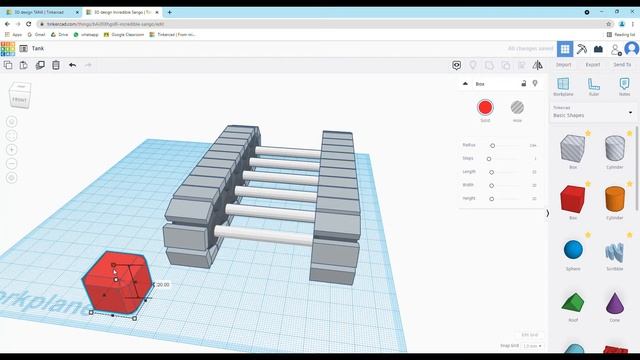Pick the red Box shape
Image resolution: width=640 pixels, height=360 pixels.
tap(573, 200)
